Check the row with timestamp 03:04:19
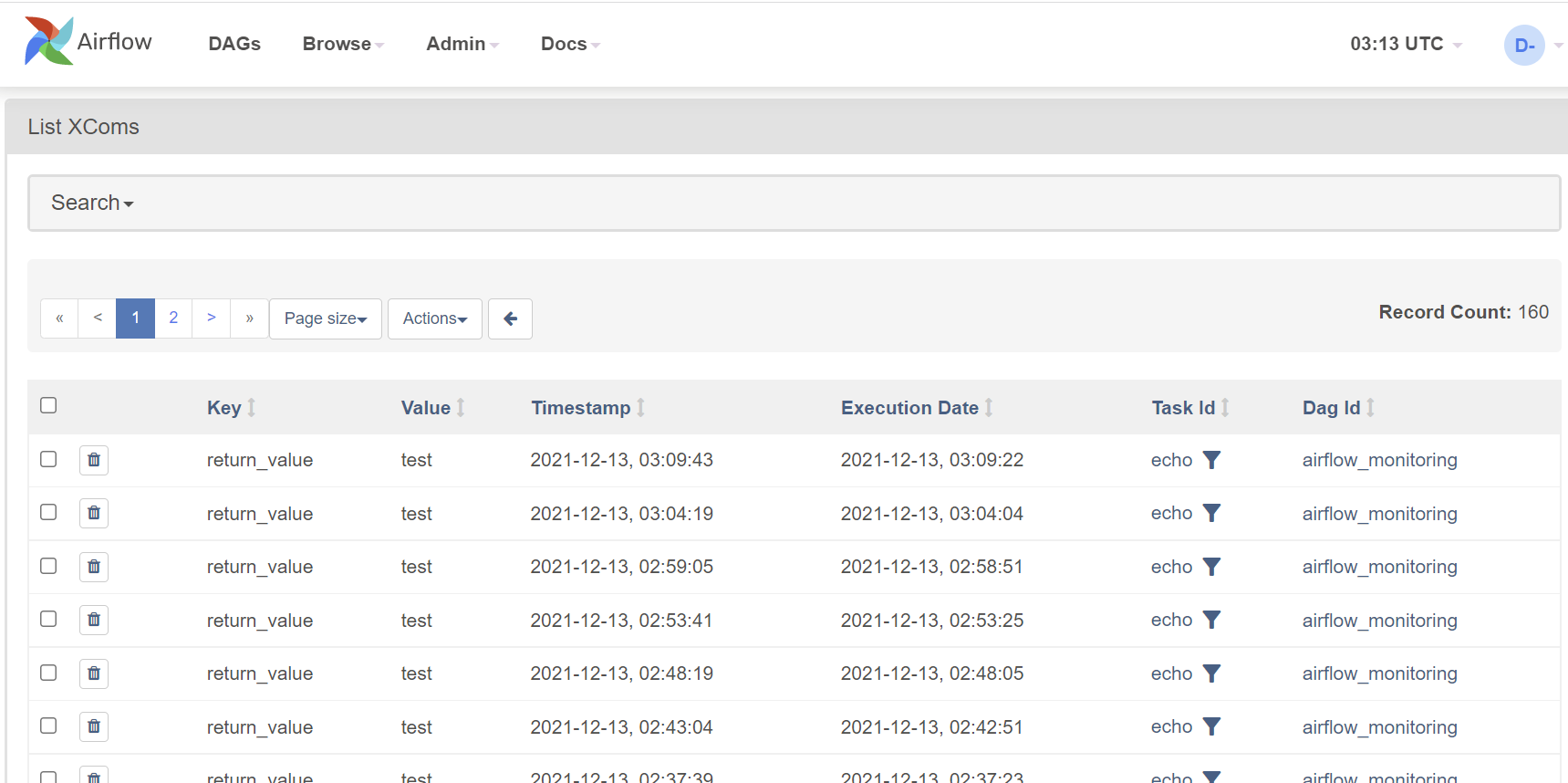Image resolution: width=1568 pixels, height=783 pixels. click(x=48, y=512)
